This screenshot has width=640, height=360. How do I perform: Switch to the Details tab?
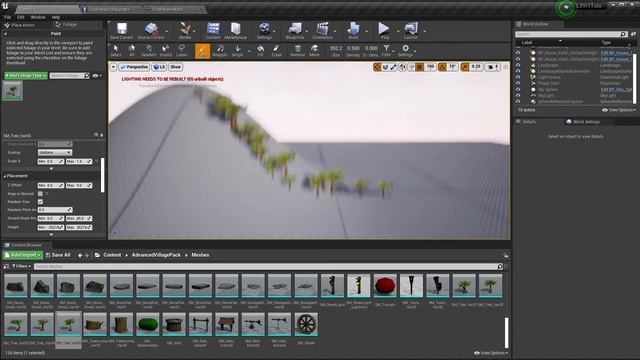tap(529, 122)
